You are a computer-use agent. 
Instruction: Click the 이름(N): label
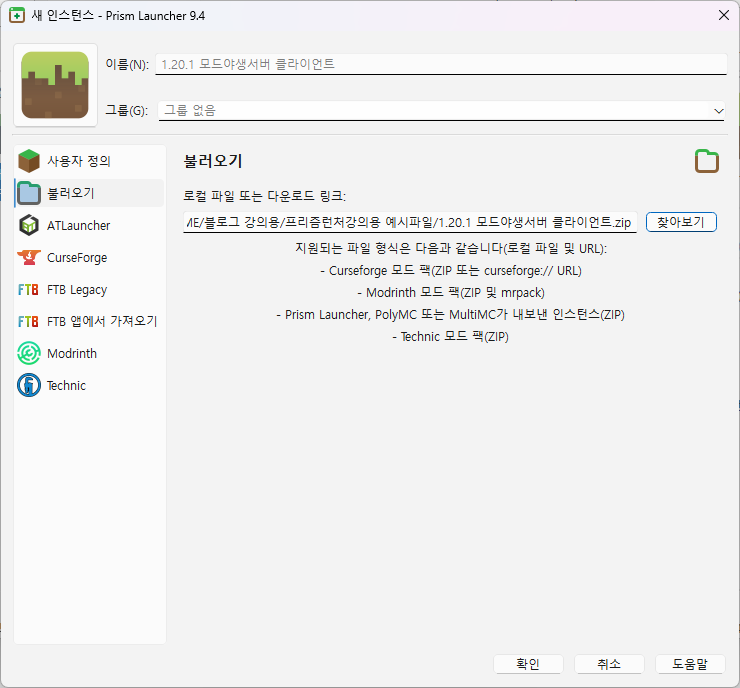coord(127,64)
